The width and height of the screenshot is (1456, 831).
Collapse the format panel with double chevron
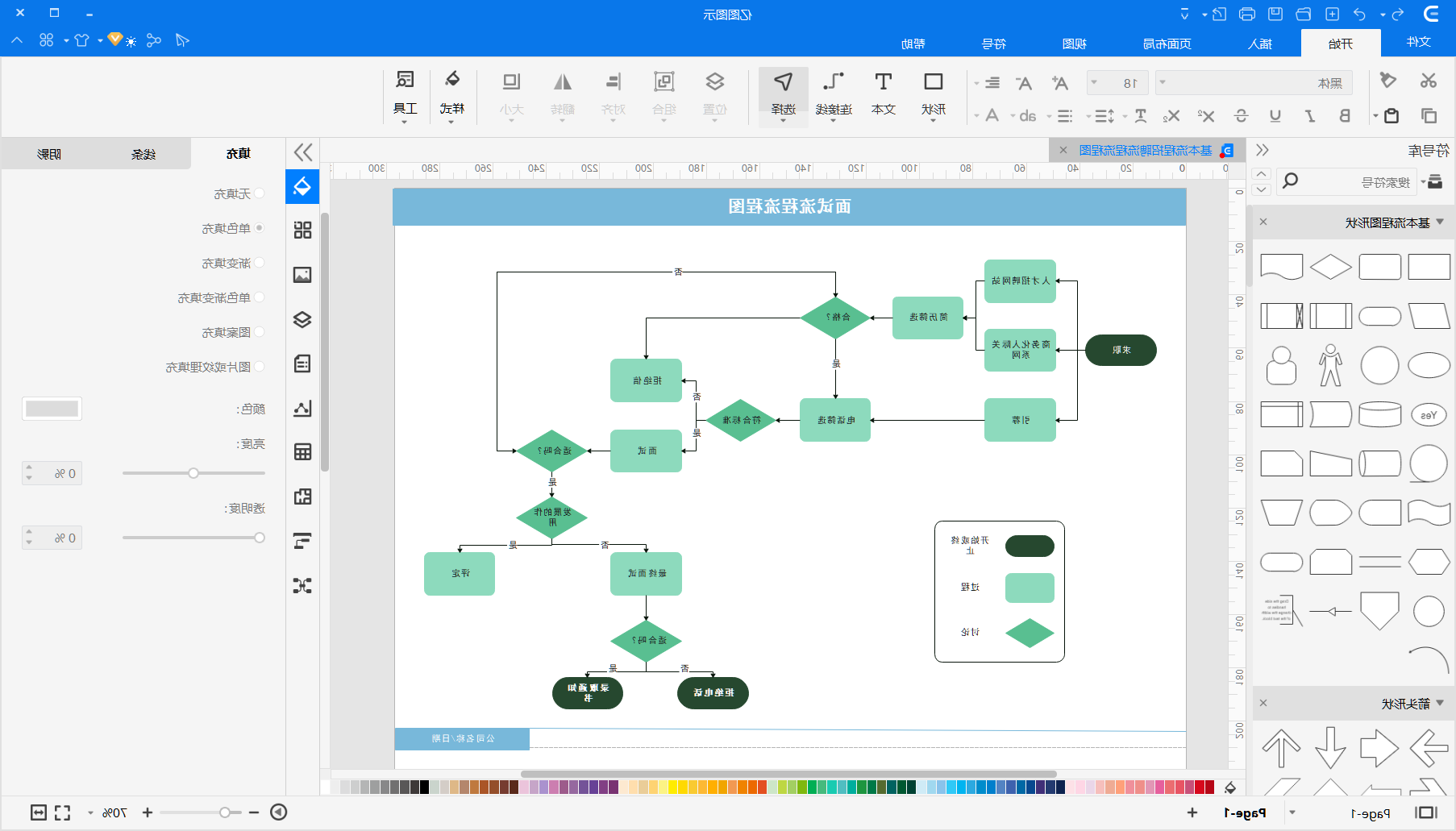pos(303,152)
